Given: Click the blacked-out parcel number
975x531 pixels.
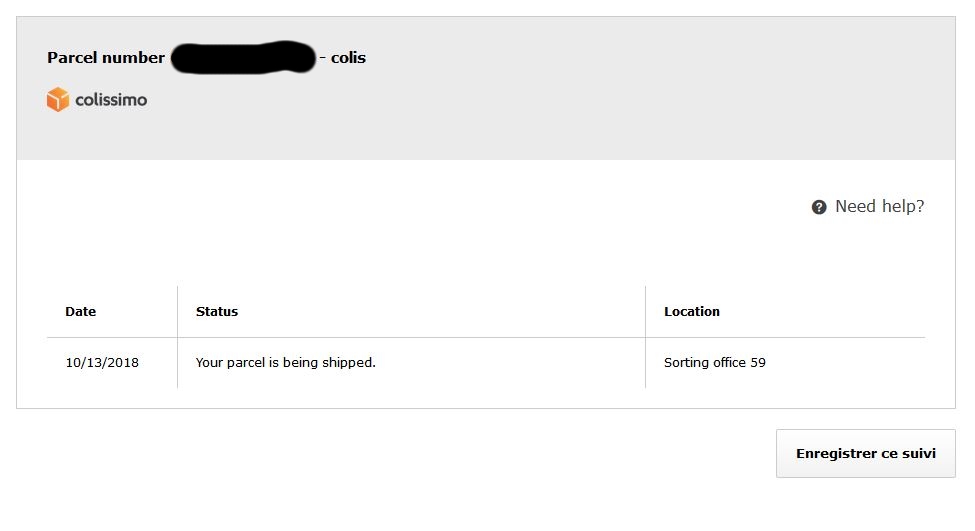Looking at the screenshot, I should tap(243, 58).
